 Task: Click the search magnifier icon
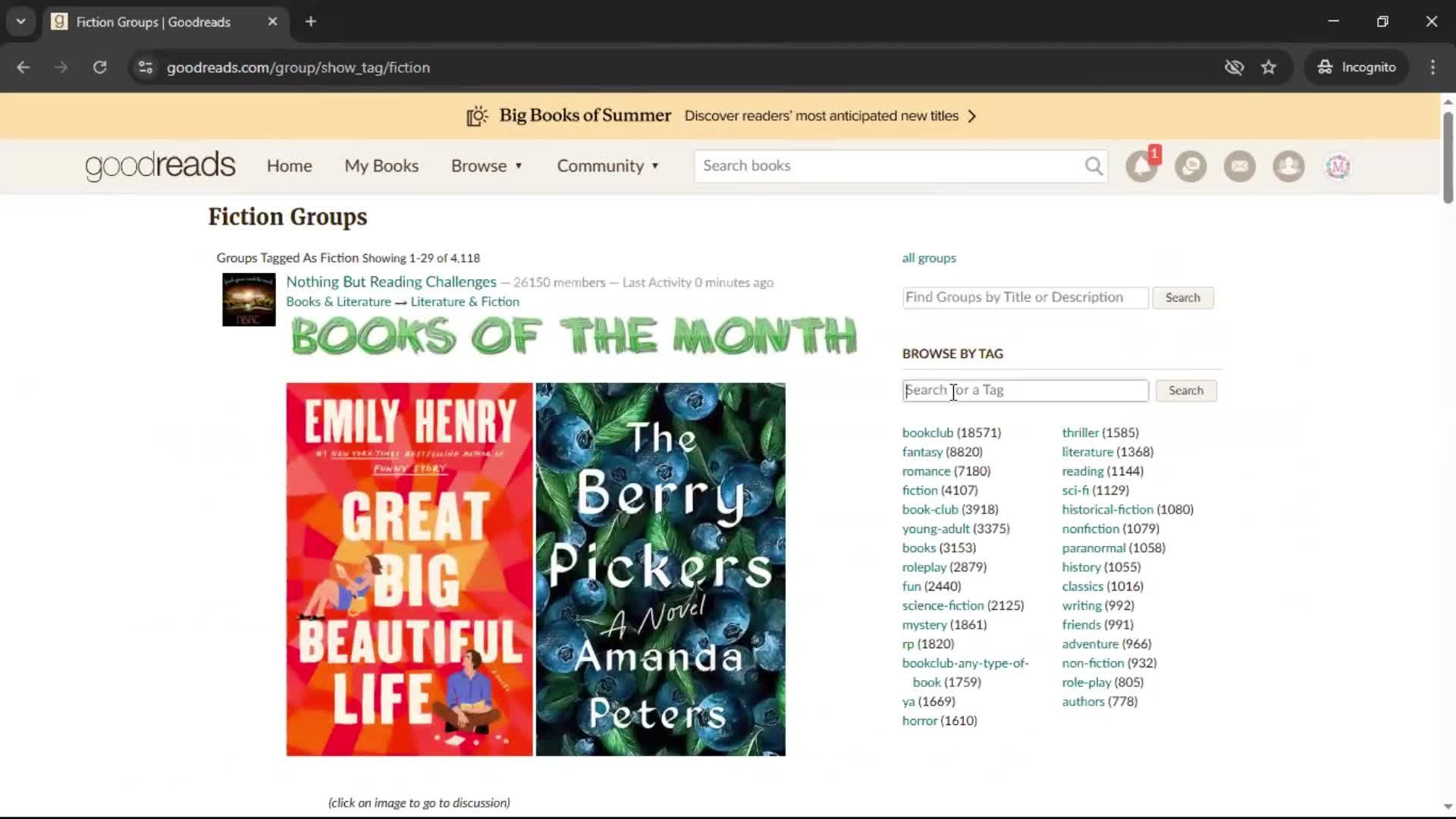pos(1094,166)
